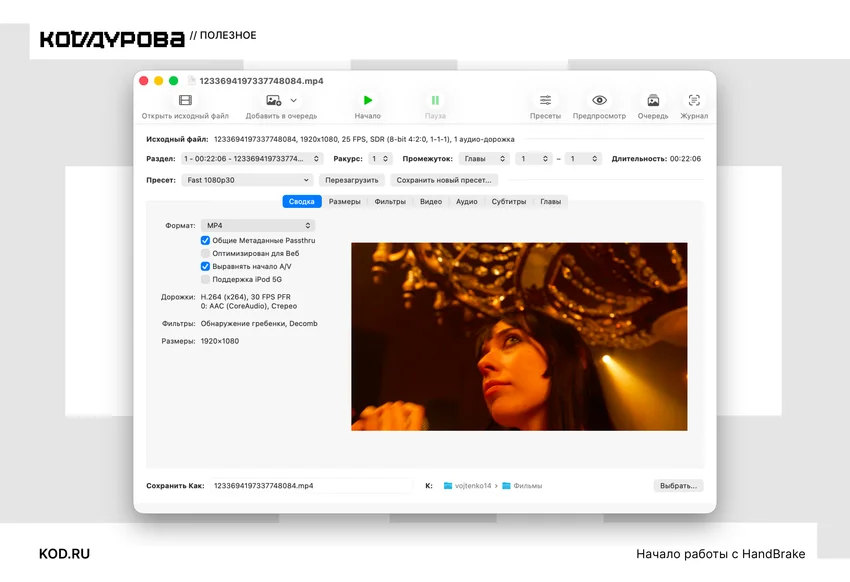The height and width of the screenshot is (582, 850).
Task: Click the Сохранить Как filename field
Action: (x=311, y=486)
